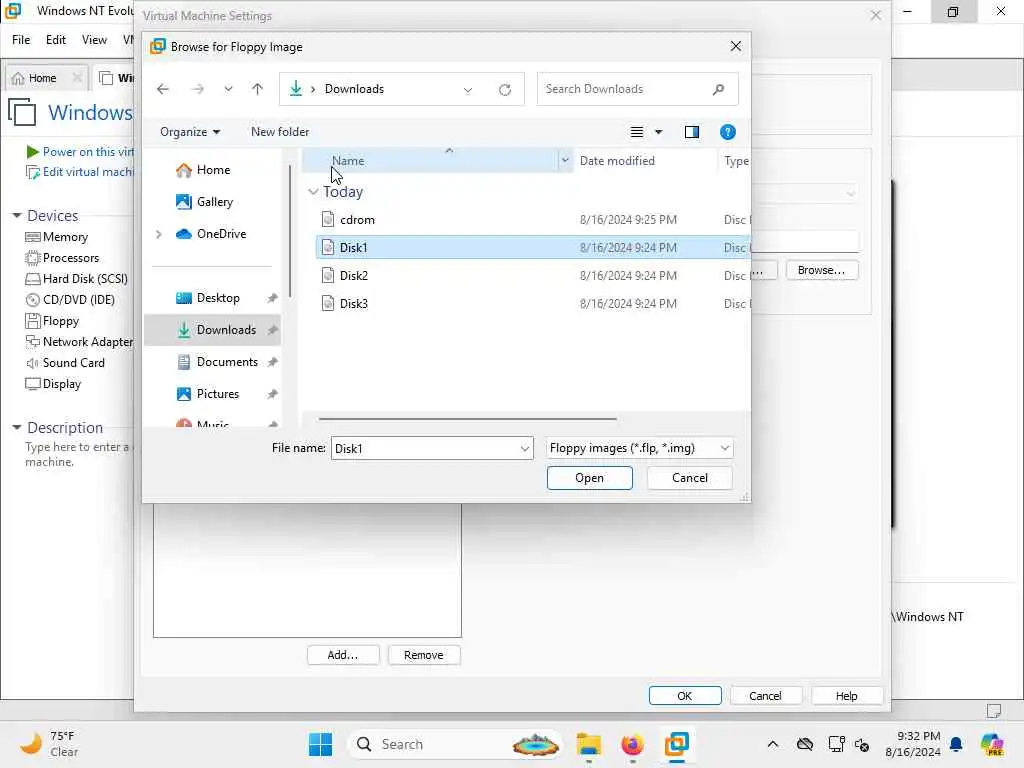
Task: Open VMware Edit menu
Action: (x=56, y=40)
